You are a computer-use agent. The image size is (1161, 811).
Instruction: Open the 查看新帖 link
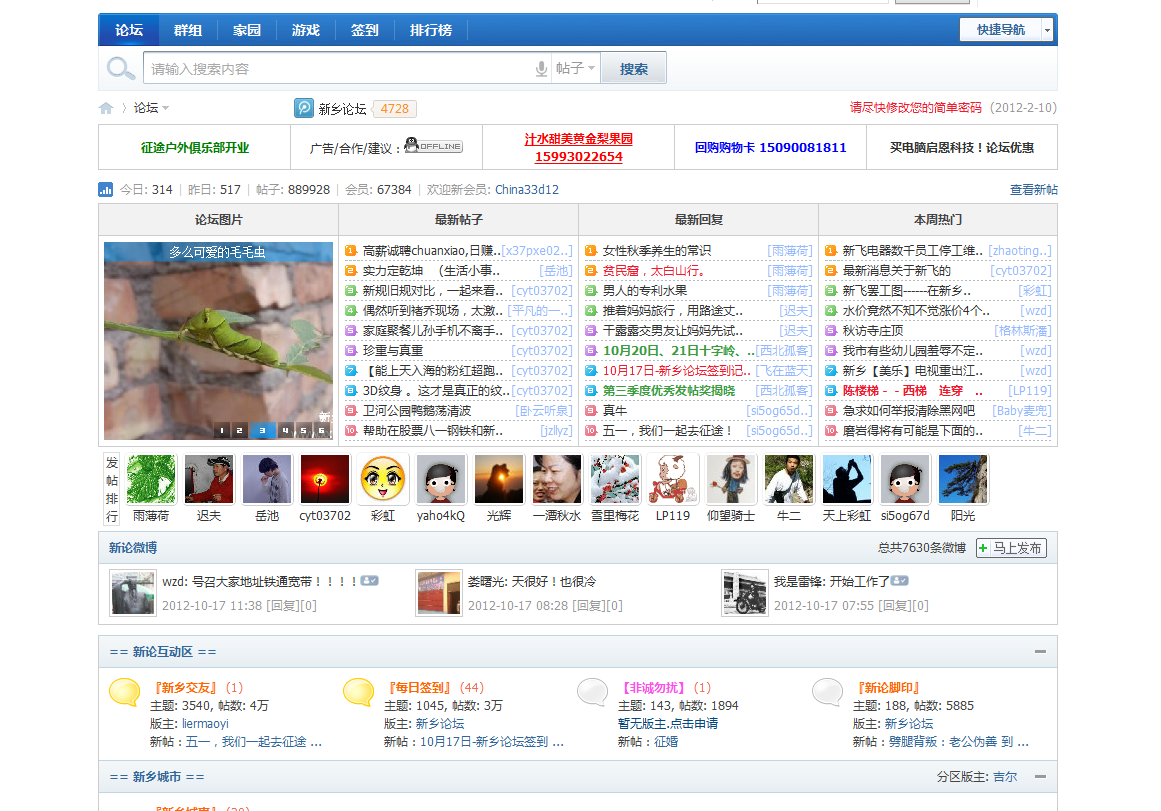[1033, 189]
